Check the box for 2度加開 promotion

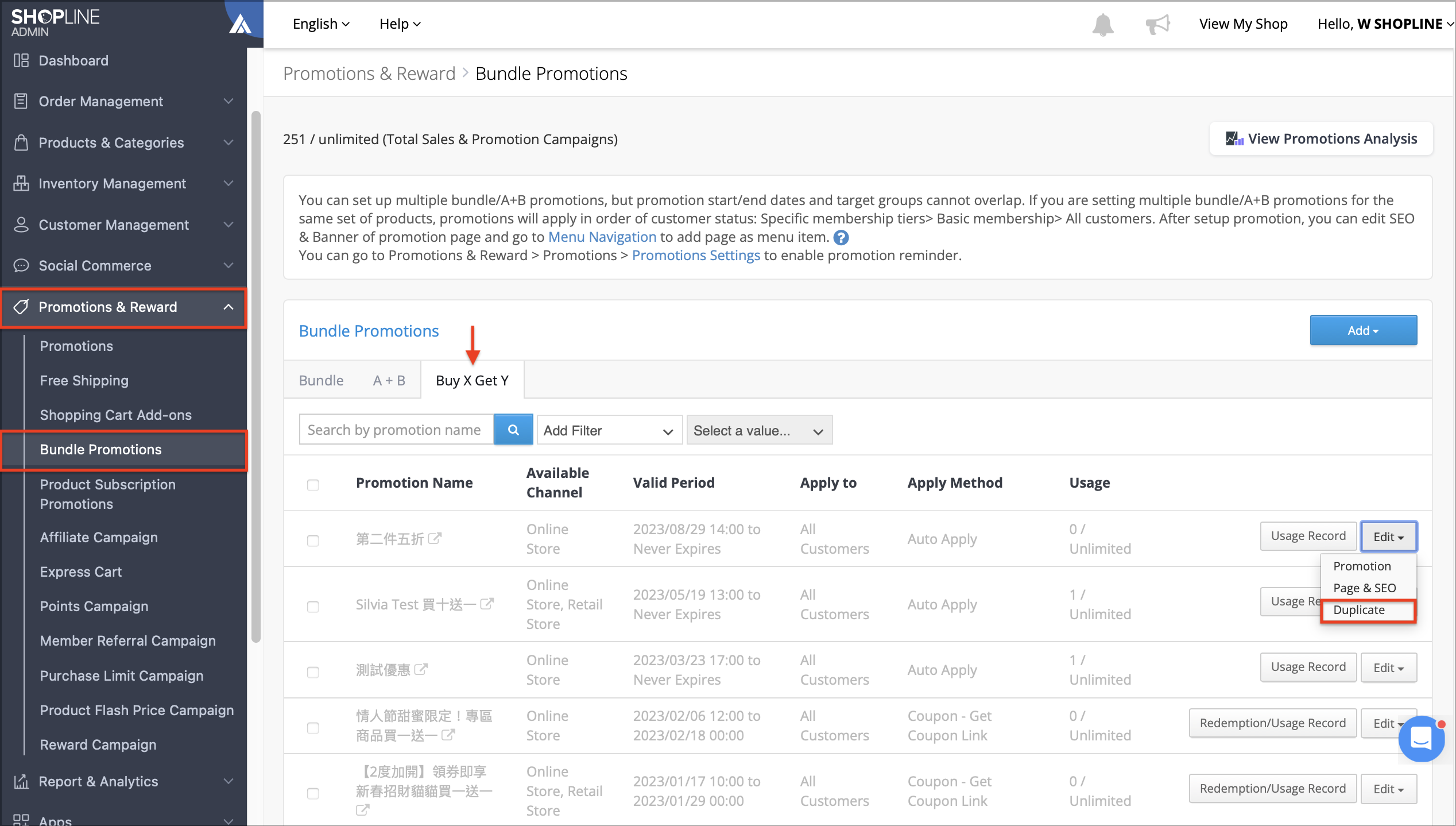click(x=313, y=793)
